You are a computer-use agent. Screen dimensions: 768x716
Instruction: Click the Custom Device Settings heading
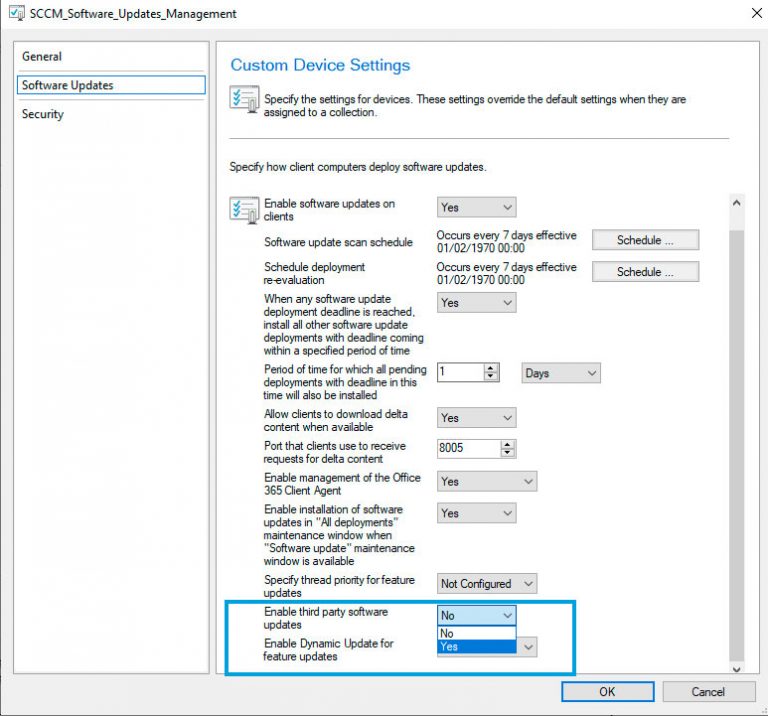click(x=320, y=65)
